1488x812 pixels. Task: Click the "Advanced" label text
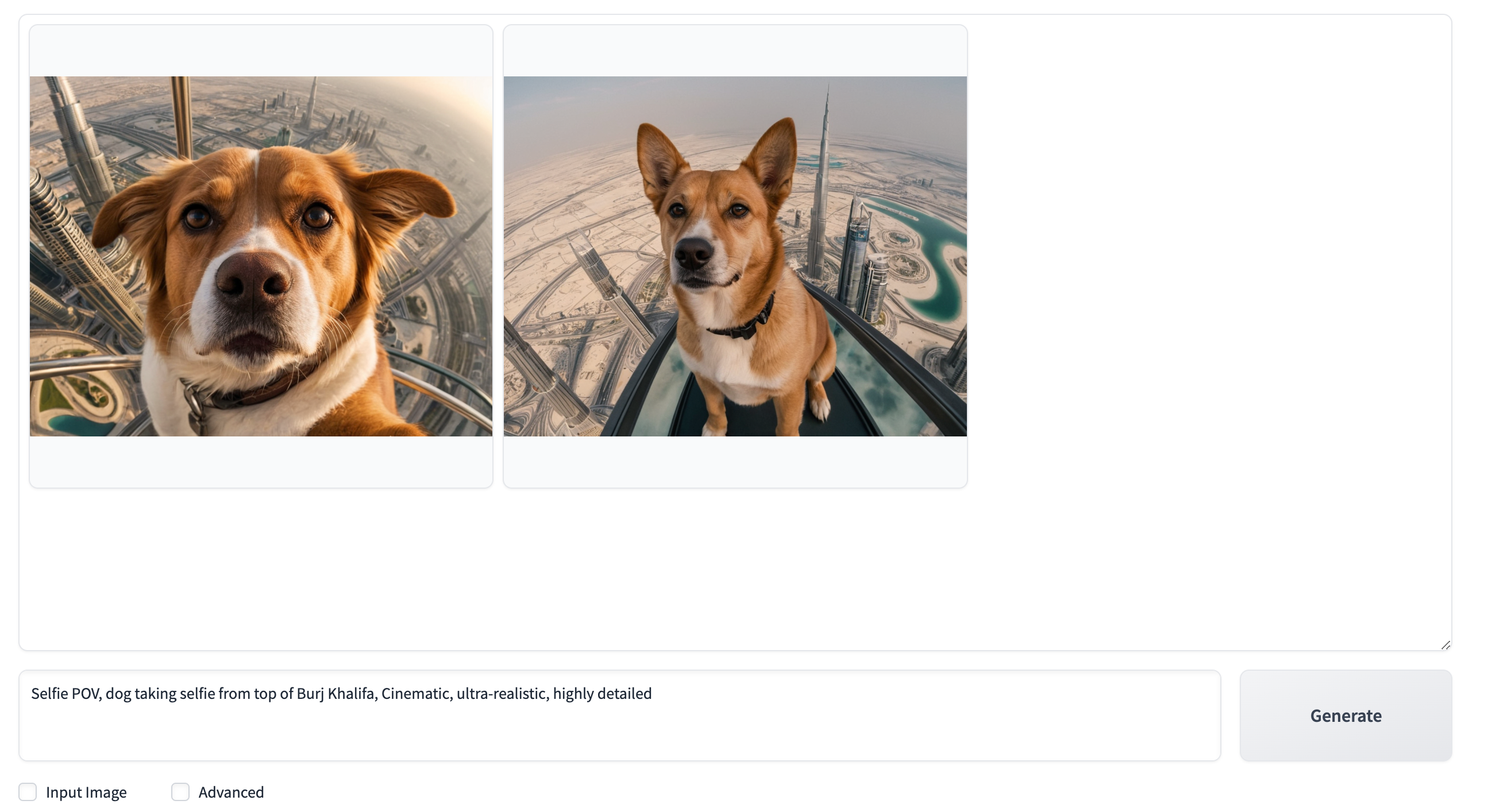(231, 792)
